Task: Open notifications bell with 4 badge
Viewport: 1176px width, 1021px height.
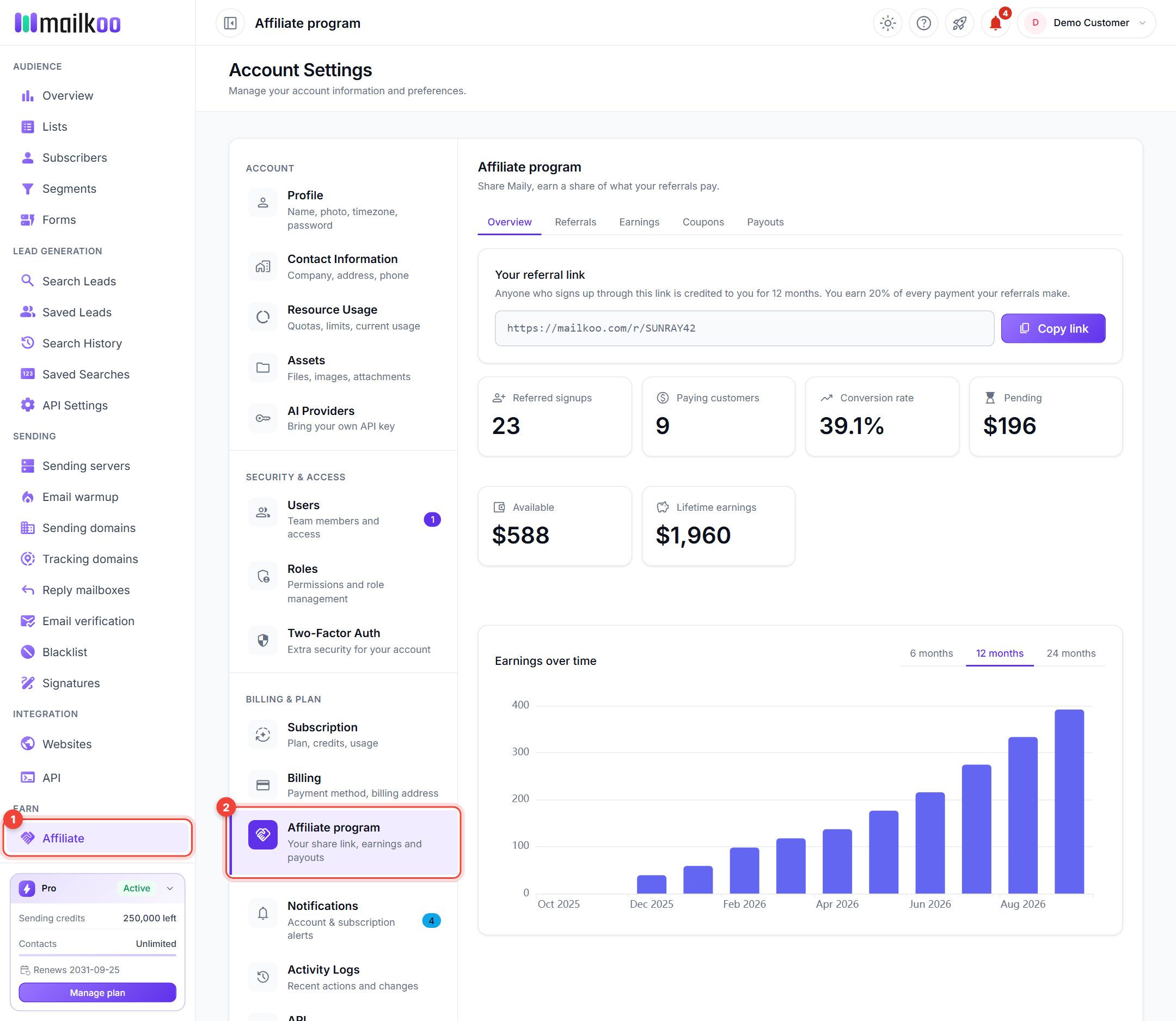Action: click(x=995, y=23)
